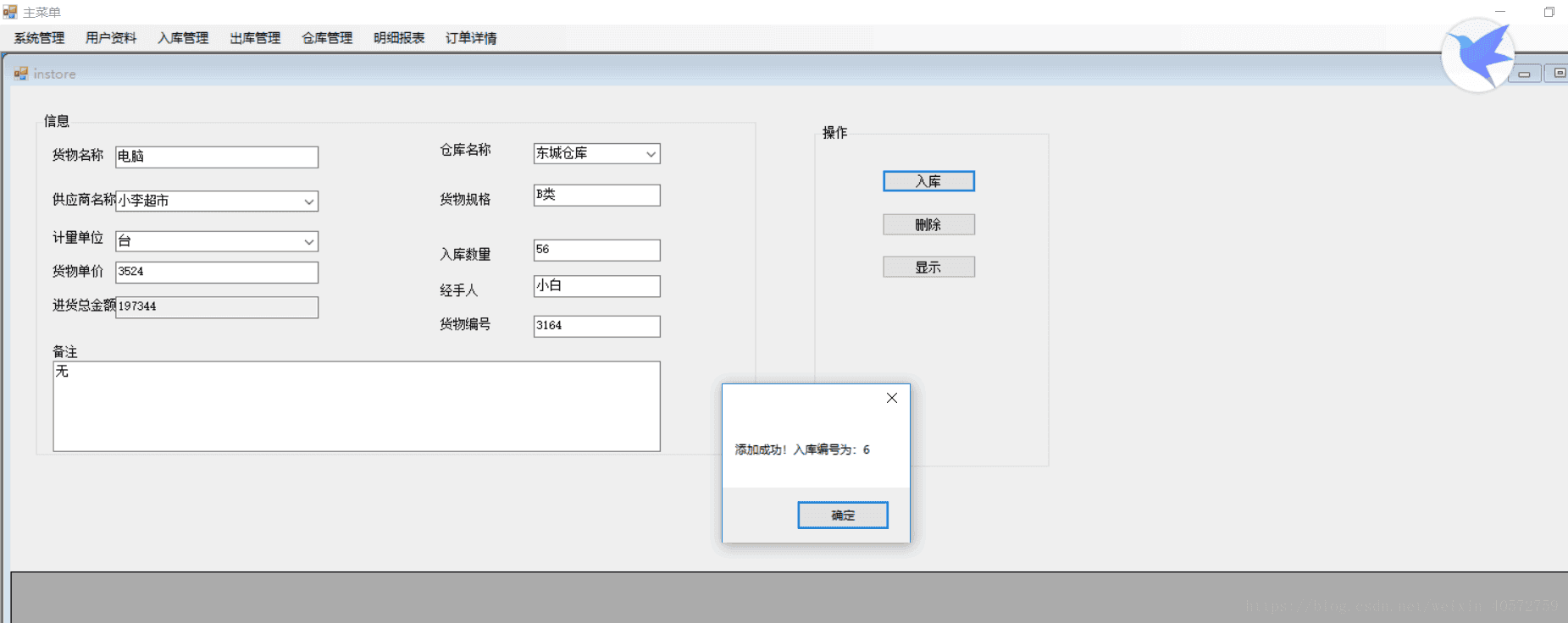Open the 明细报表 menu

399,38
